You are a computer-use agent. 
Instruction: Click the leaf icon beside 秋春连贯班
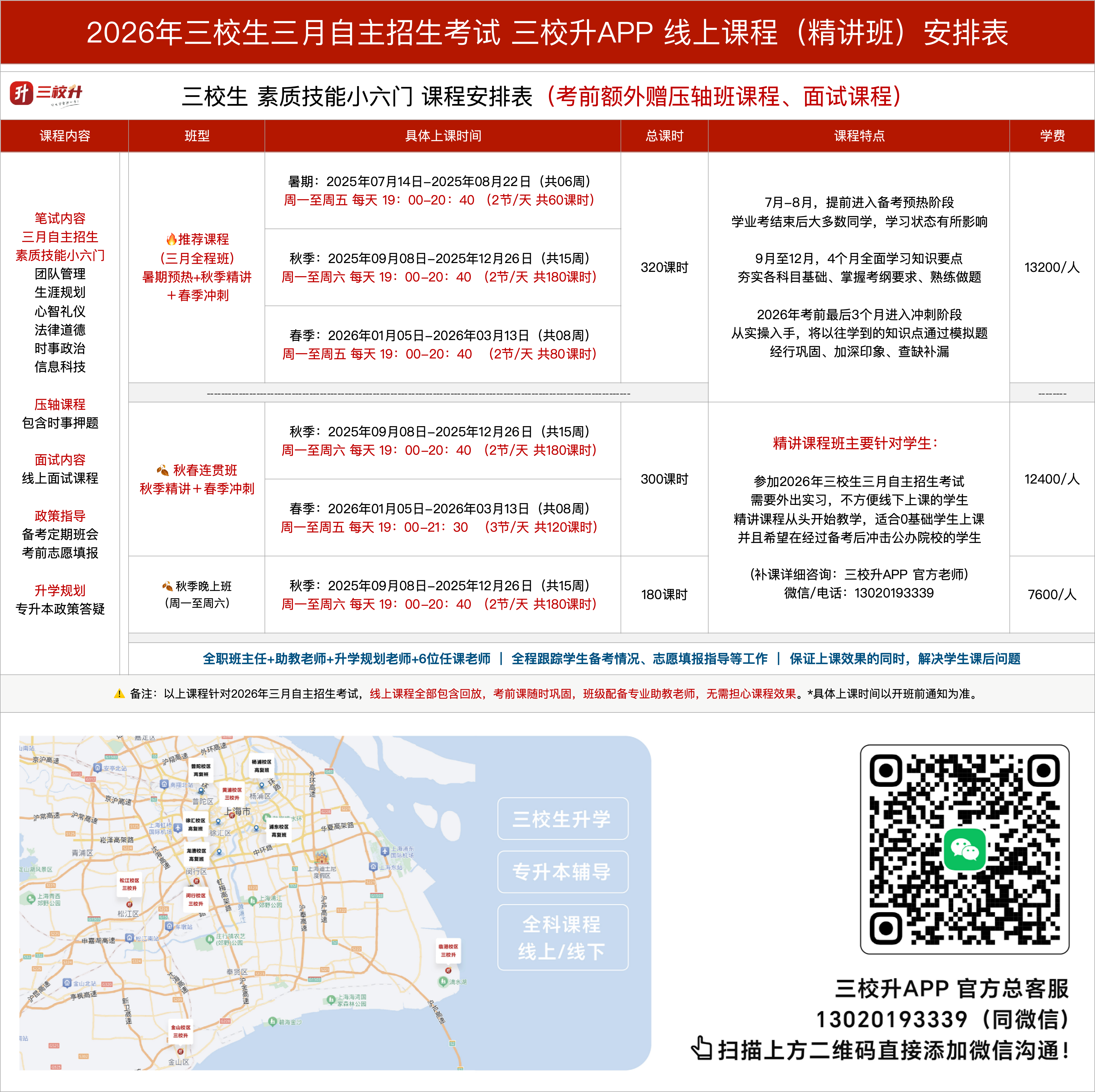point(163,470)
